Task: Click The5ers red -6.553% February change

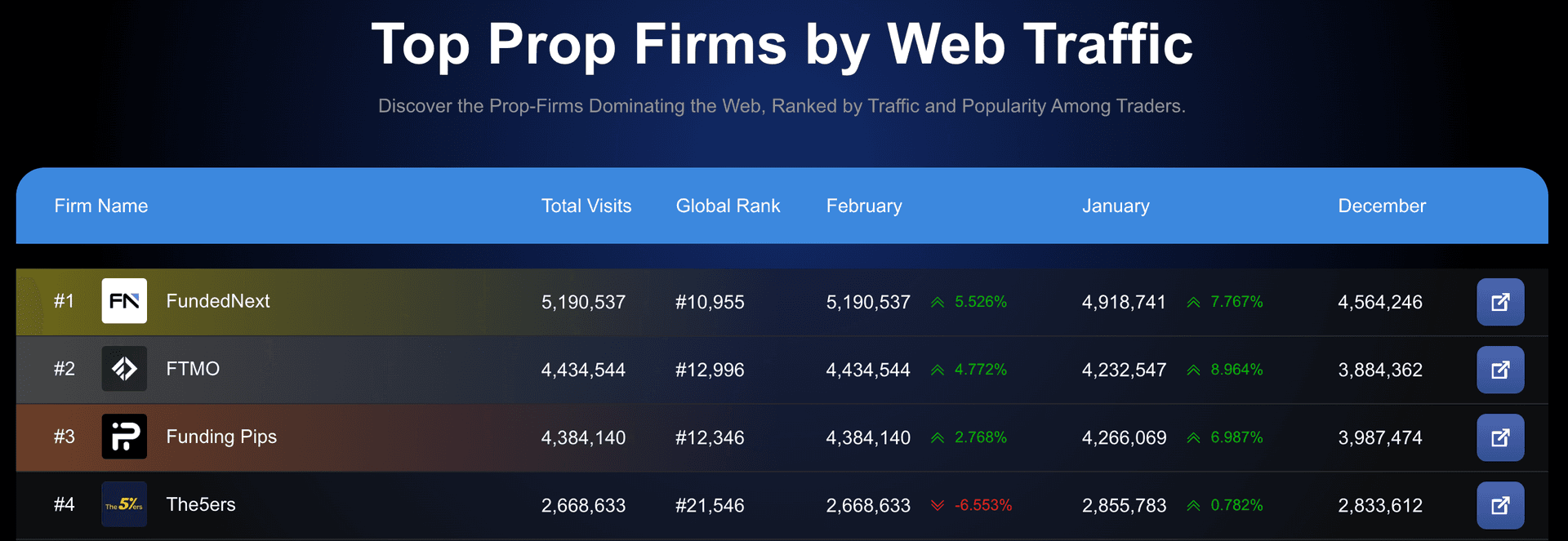Action: pyautogui.click(x=982, y=505)
